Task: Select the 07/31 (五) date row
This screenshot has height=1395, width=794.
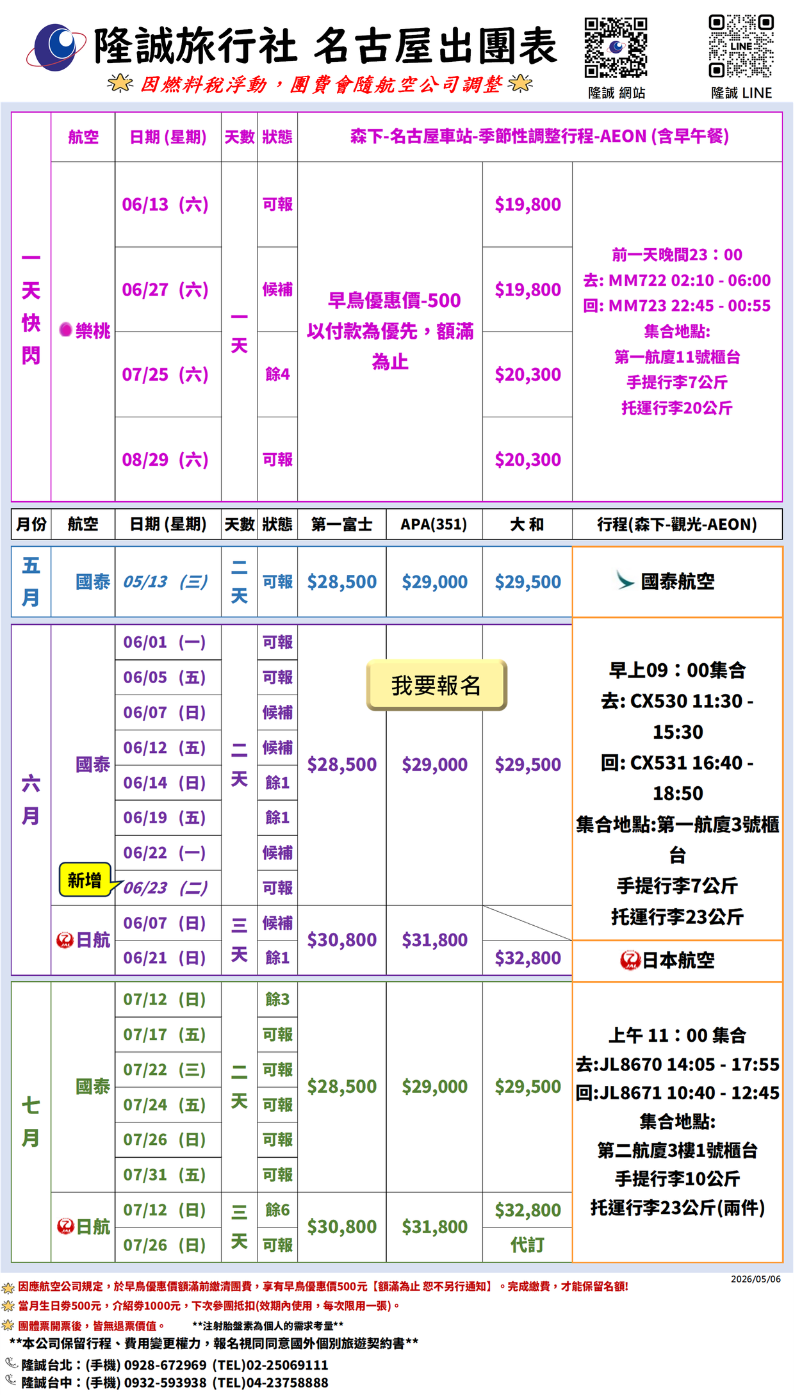Action: pos(166,1174)
